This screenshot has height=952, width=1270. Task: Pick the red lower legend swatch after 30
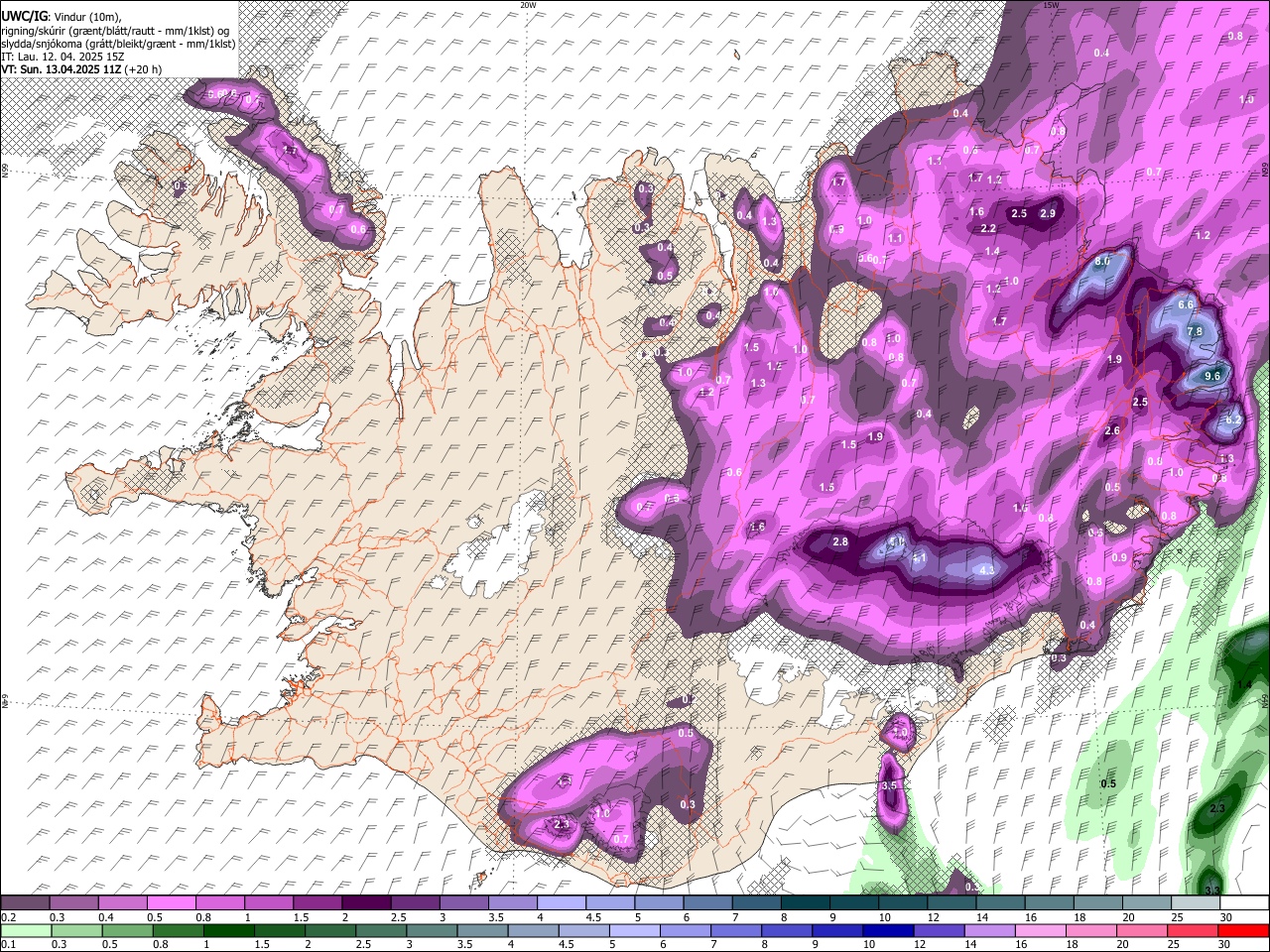click(x=1245, y=930)
